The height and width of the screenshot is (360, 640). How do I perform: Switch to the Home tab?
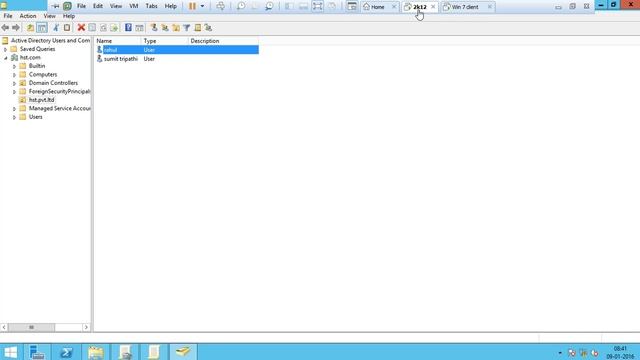pyautogui.click(x=378, y=7)
